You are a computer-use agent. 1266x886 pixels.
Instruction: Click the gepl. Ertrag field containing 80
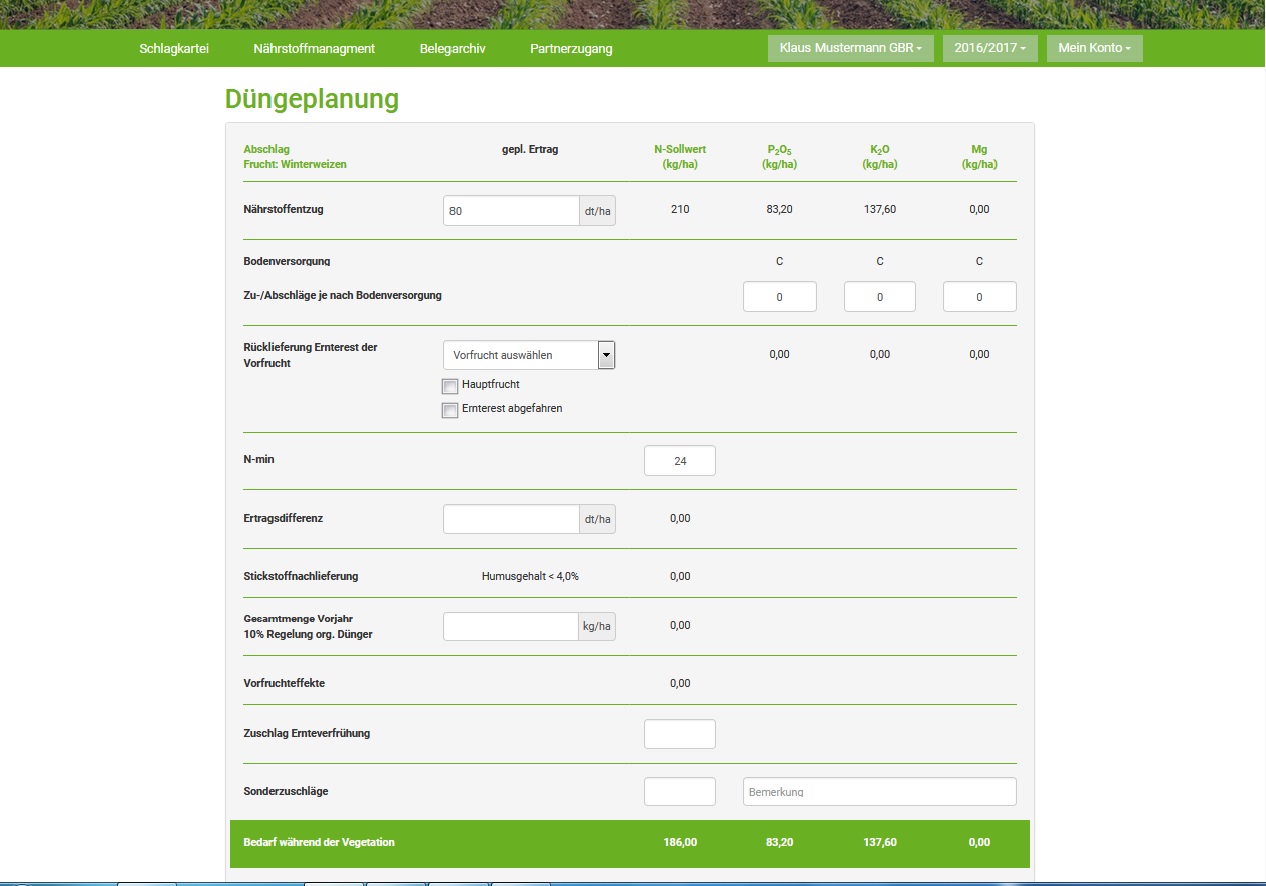click(511, 211)
